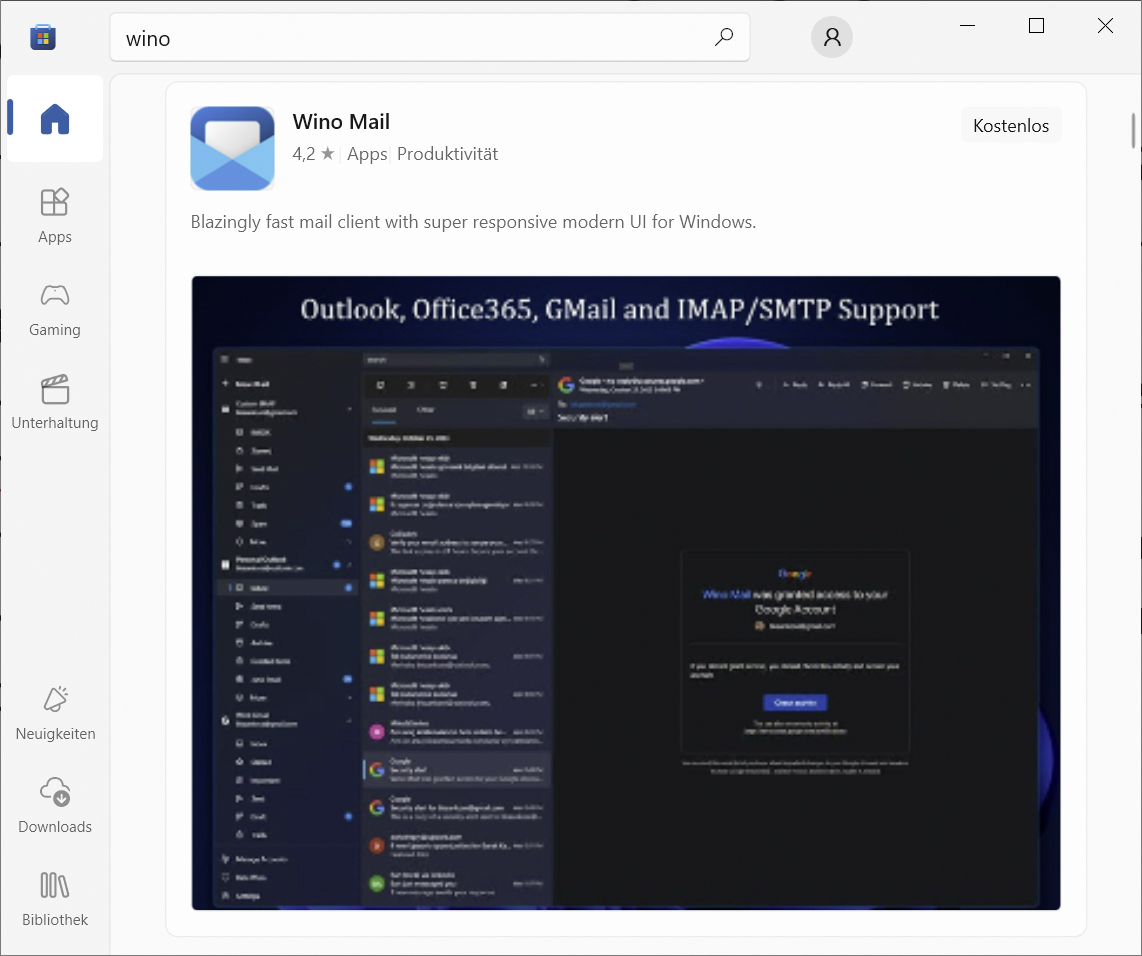The height and width of the screenshot is (956, 1142).
Task: Click the vertical scrollbar on the right
Action: [x=1132, y=132]
